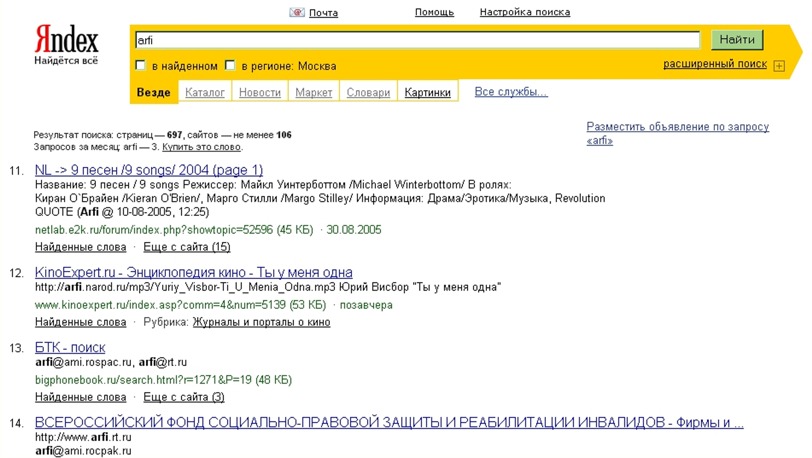
Task: Select the Везде tab
Action: coord(153,92)
